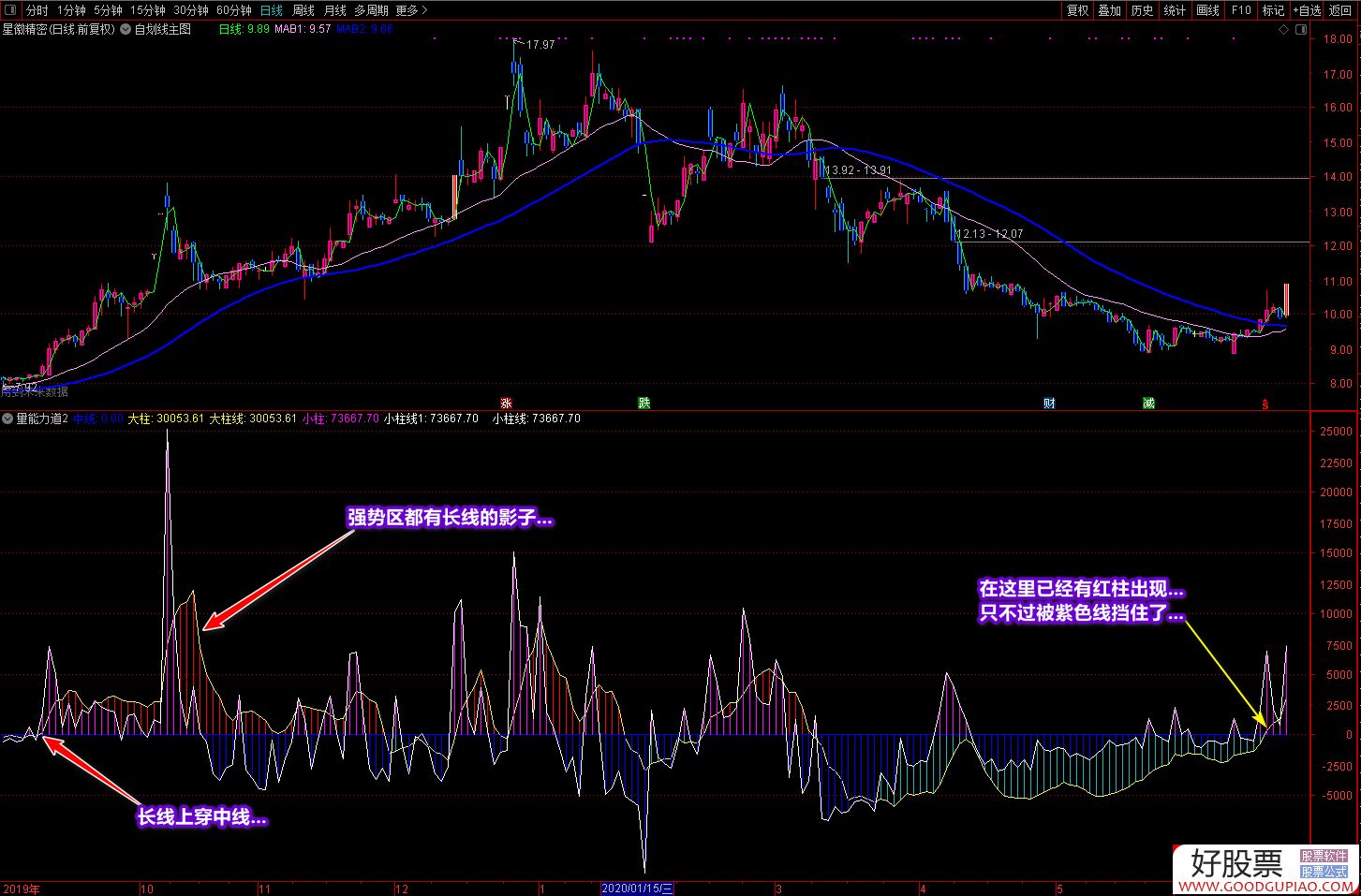Select the 月线 monthly chart tab
1361x896 pixels.
pyautogui.click(x=334, y=10)
